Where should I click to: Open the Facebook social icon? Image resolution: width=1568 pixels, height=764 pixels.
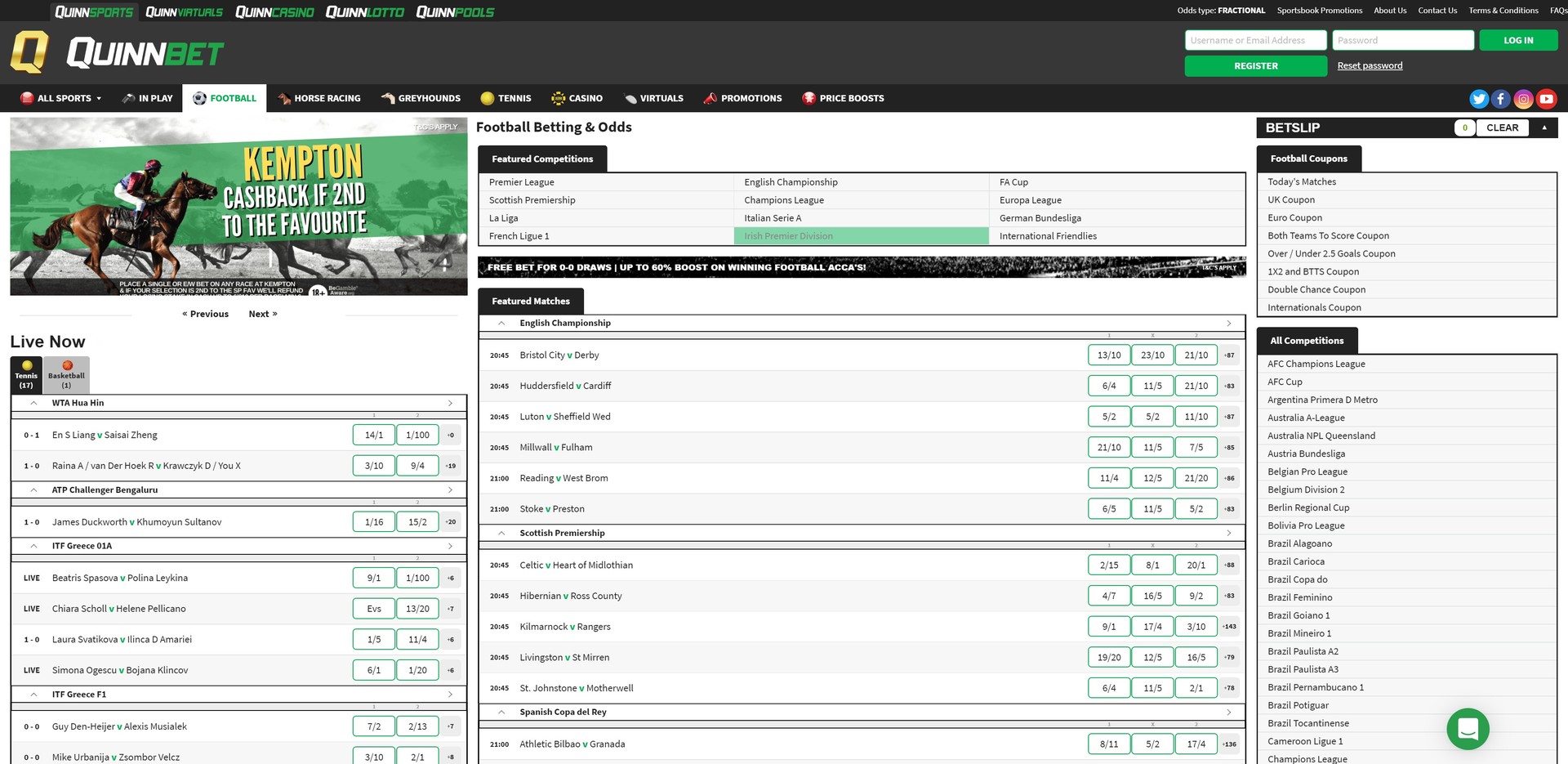tap(1501, 99)
